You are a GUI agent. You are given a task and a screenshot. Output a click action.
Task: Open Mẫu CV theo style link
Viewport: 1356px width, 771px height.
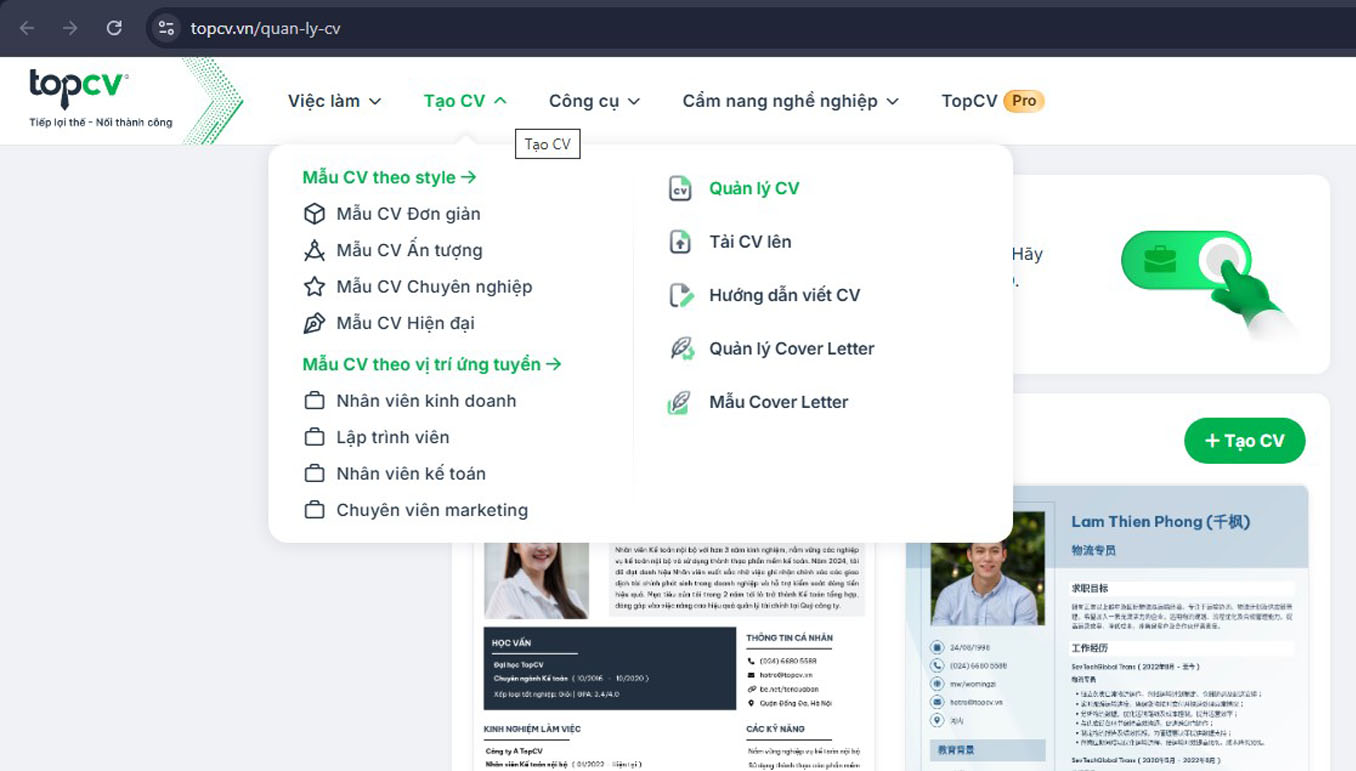(389, 177)
